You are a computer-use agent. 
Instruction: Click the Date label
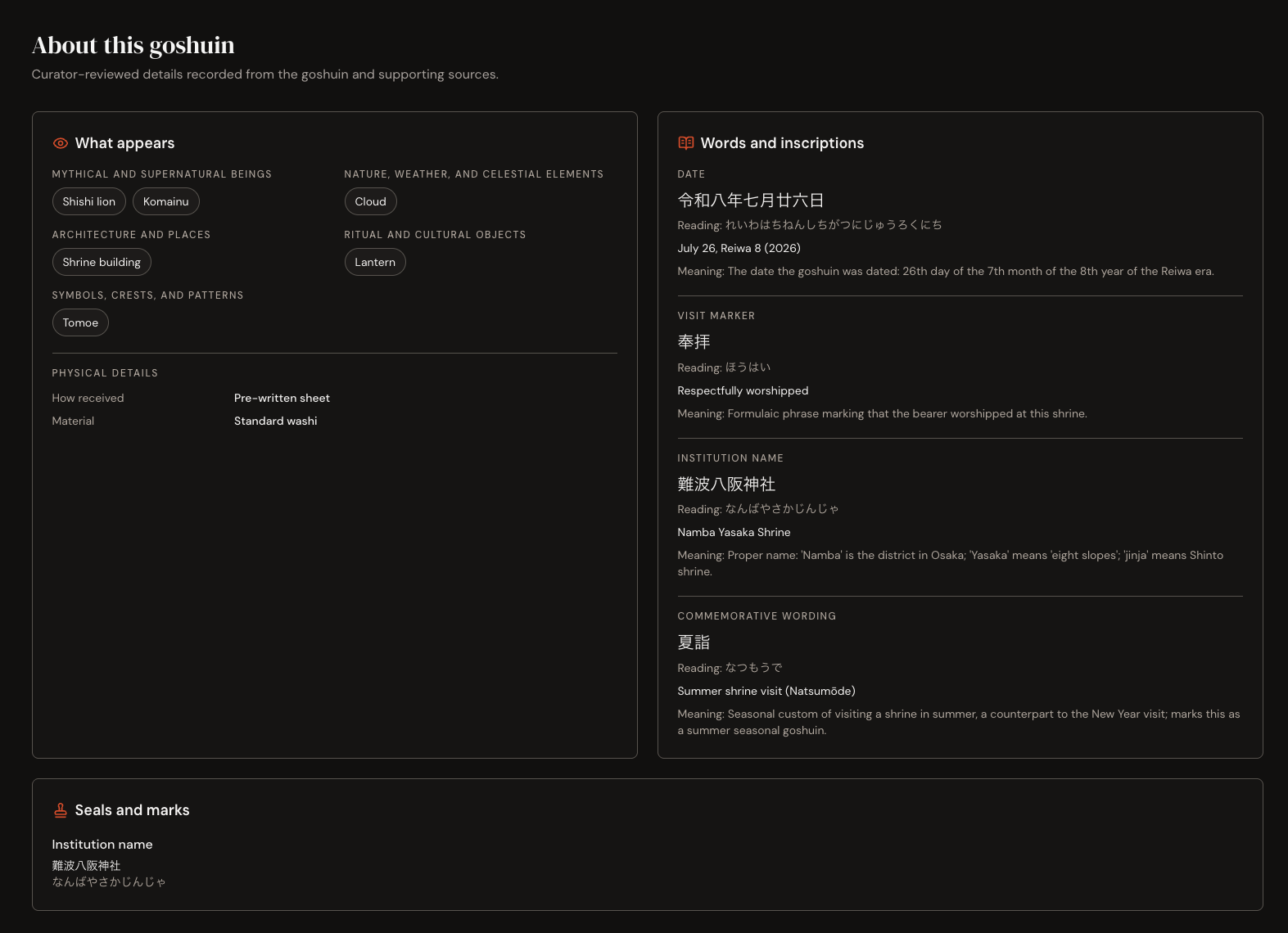(692, 174)
